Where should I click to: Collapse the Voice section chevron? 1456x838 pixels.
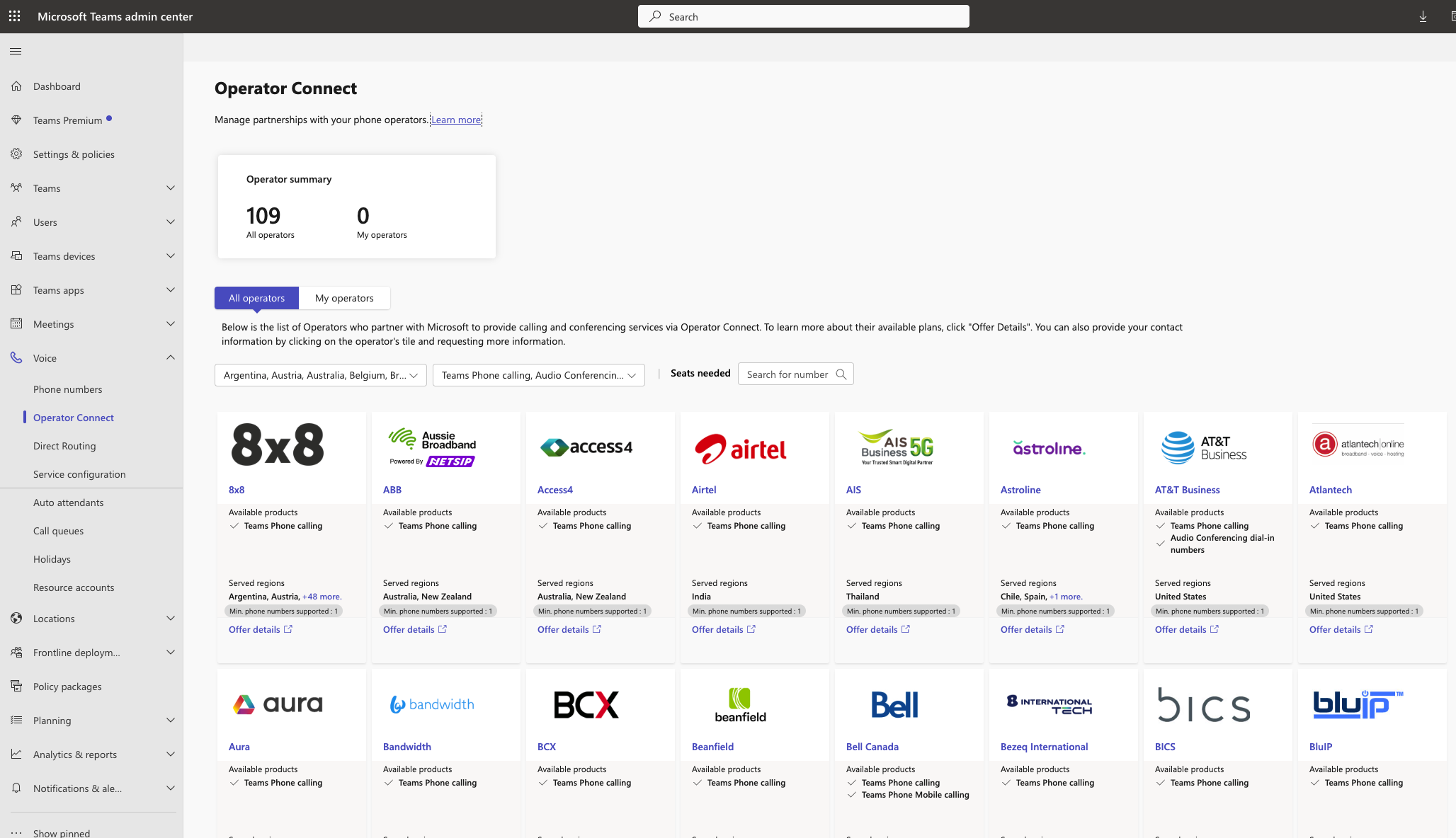click(170, 358)
